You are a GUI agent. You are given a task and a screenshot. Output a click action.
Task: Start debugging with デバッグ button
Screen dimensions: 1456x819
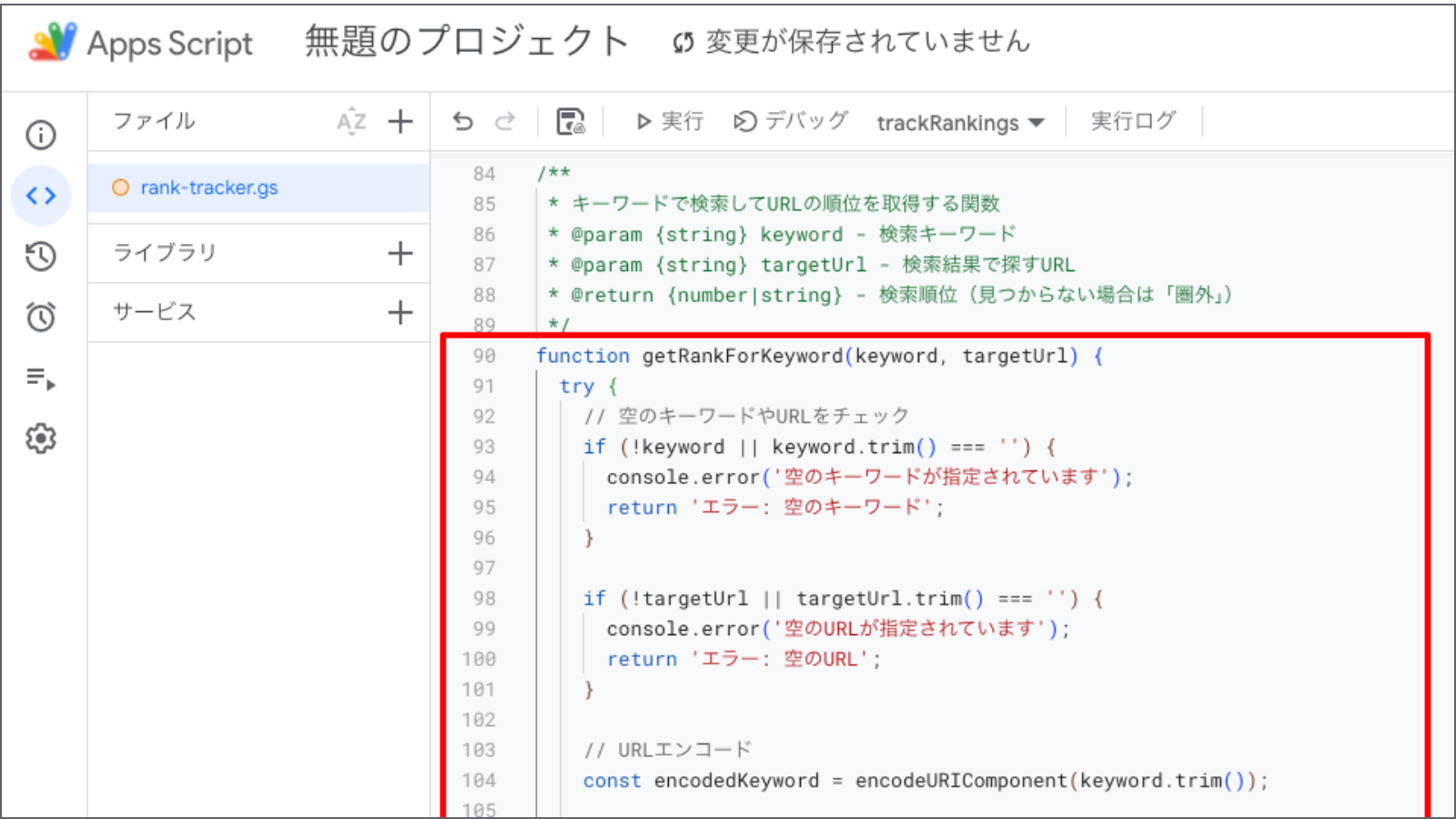coord(791,121)
